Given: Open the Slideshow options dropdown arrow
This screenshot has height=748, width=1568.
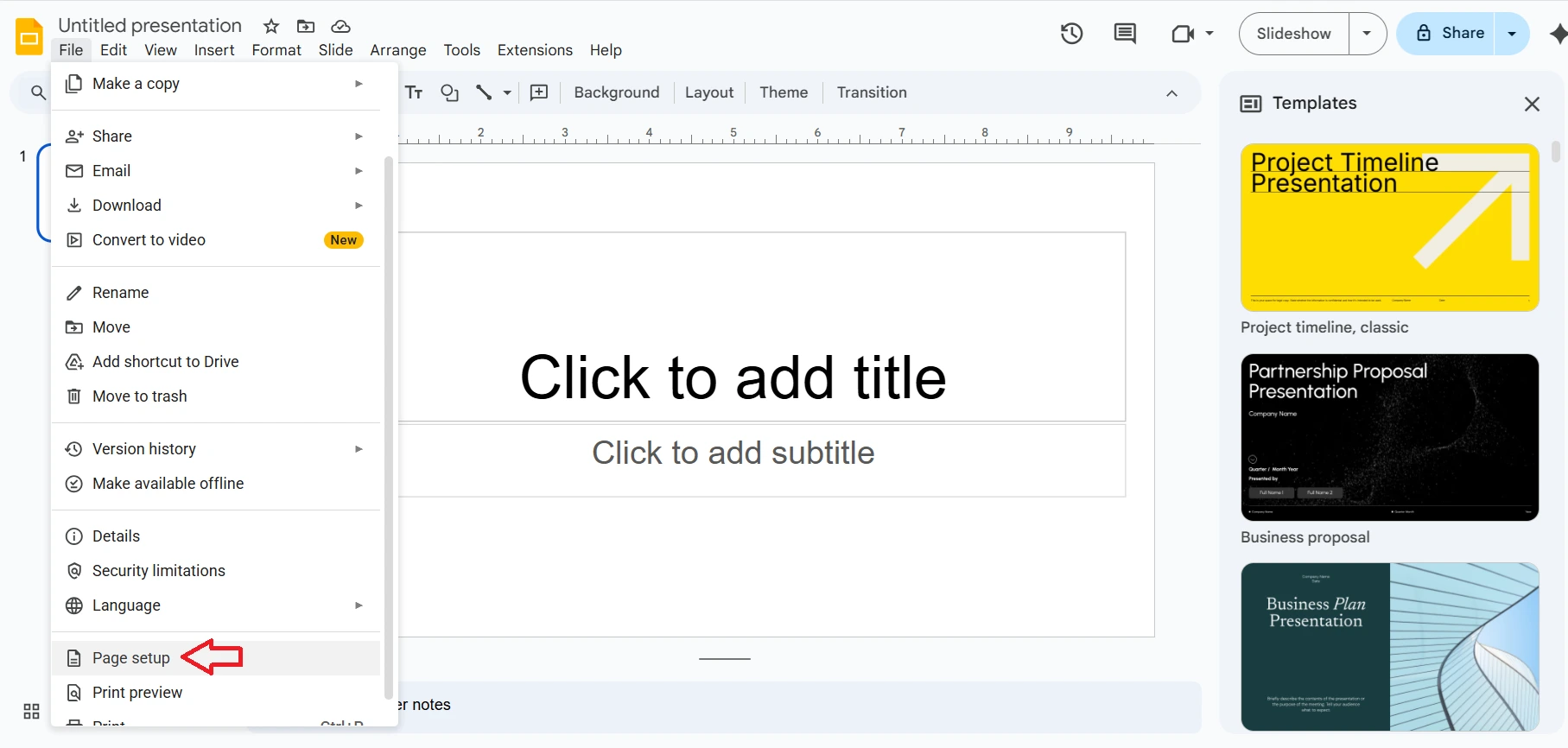Looking at the screenshot, I should click(x=1367, y=34).
